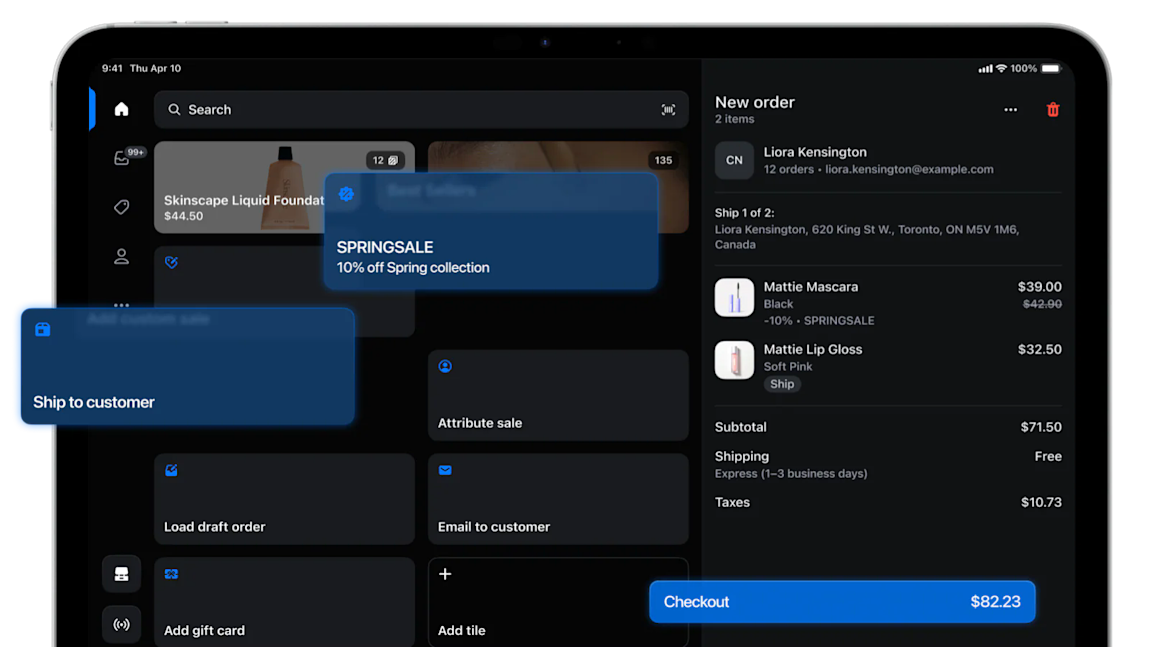Open the Home icon in sidebar
Image resolution: width=1150 pixels, height=647 pixels.
(x=122, y=109)
